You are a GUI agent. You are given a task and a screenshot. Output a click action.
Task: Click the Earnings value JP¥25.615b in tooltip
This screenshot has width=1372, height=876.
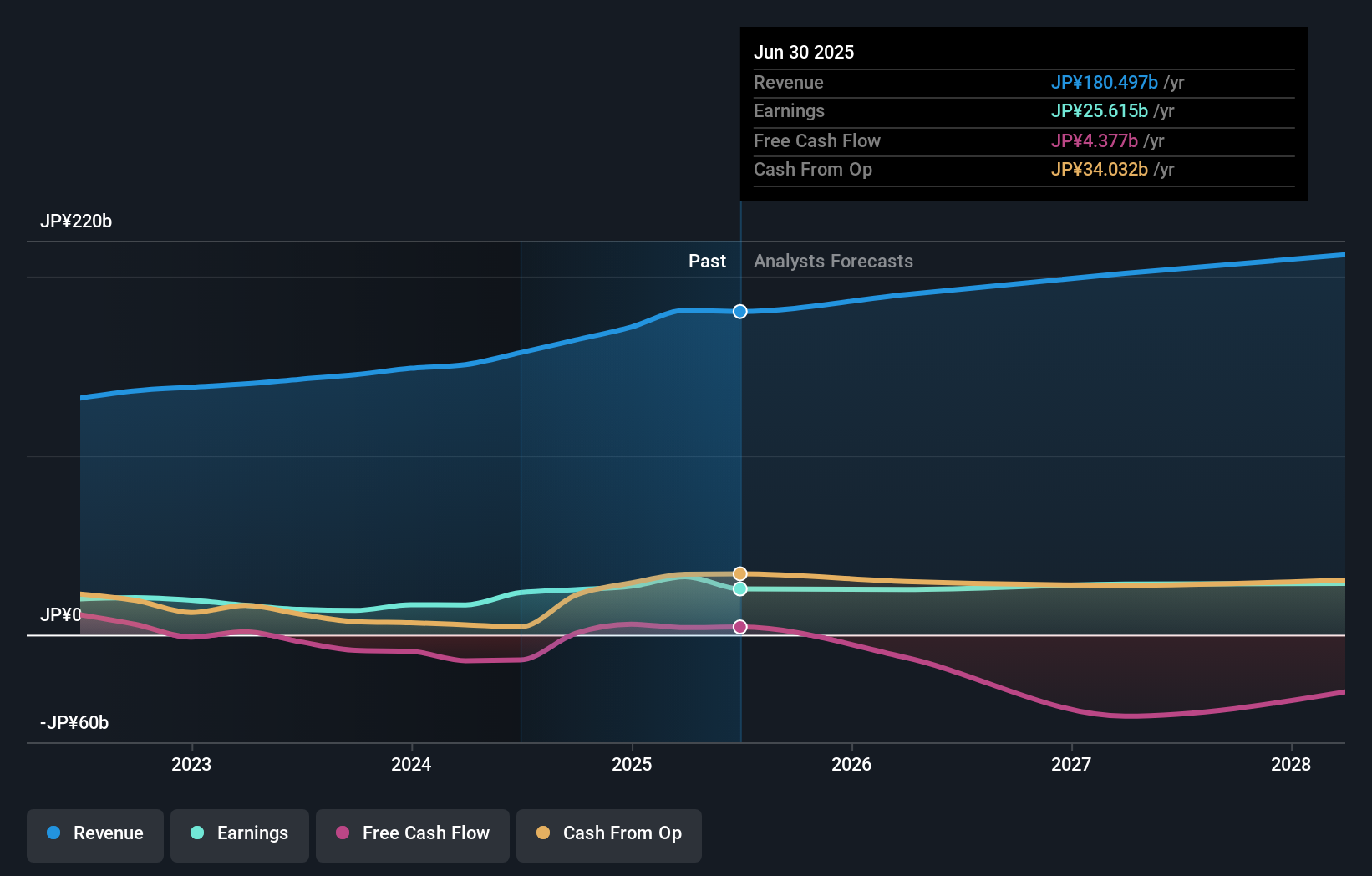(1099, 110)
